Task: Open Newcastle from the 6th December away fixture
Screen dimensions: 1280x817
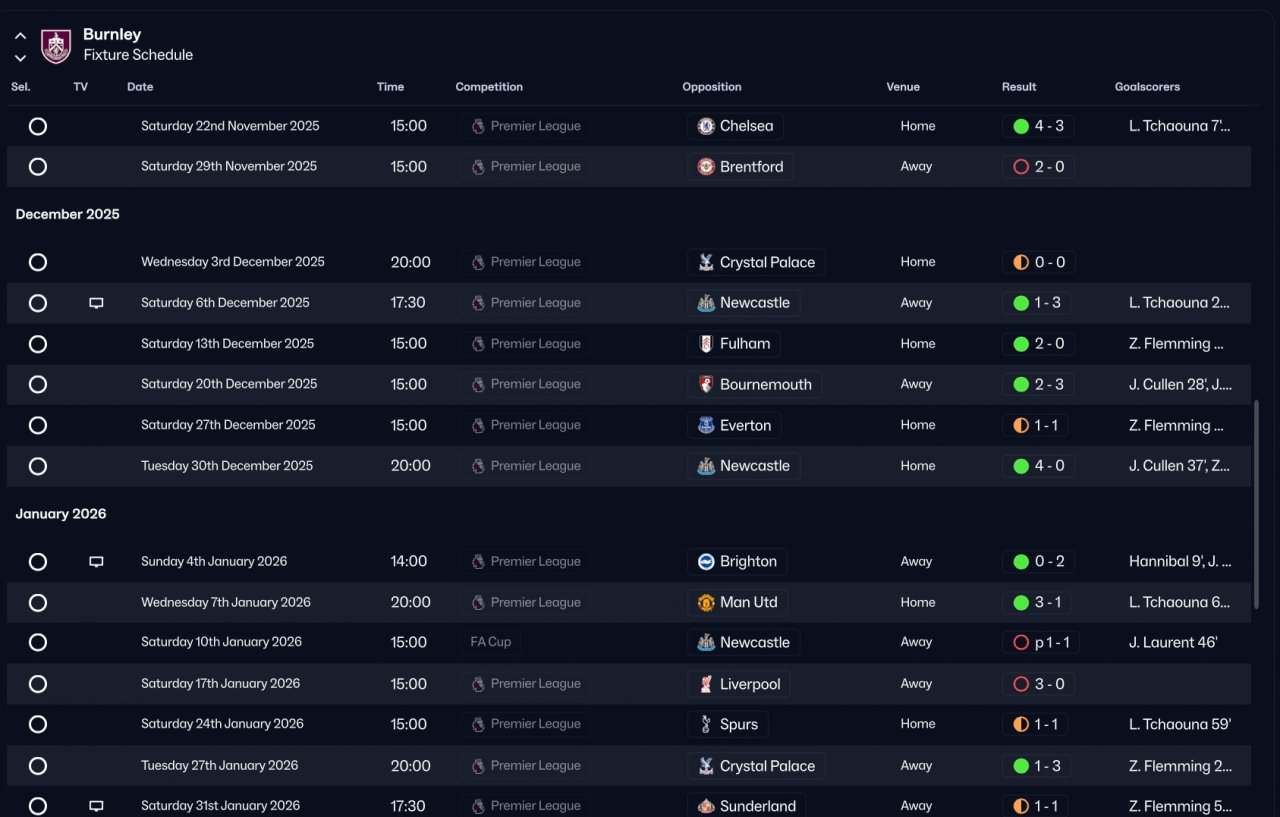Action: (x=744, y=303)
